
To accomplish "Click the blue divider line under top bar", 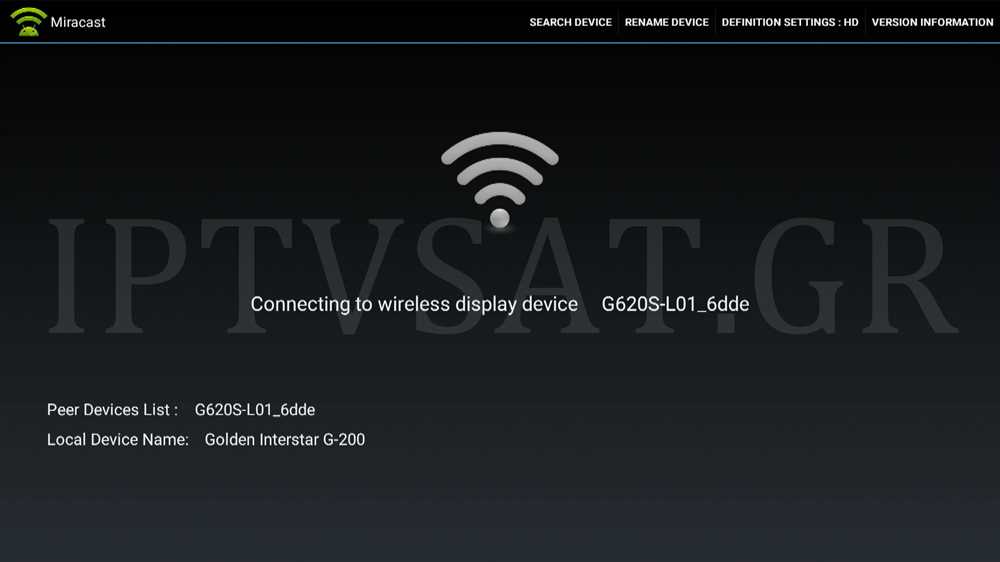I will 500,43.
